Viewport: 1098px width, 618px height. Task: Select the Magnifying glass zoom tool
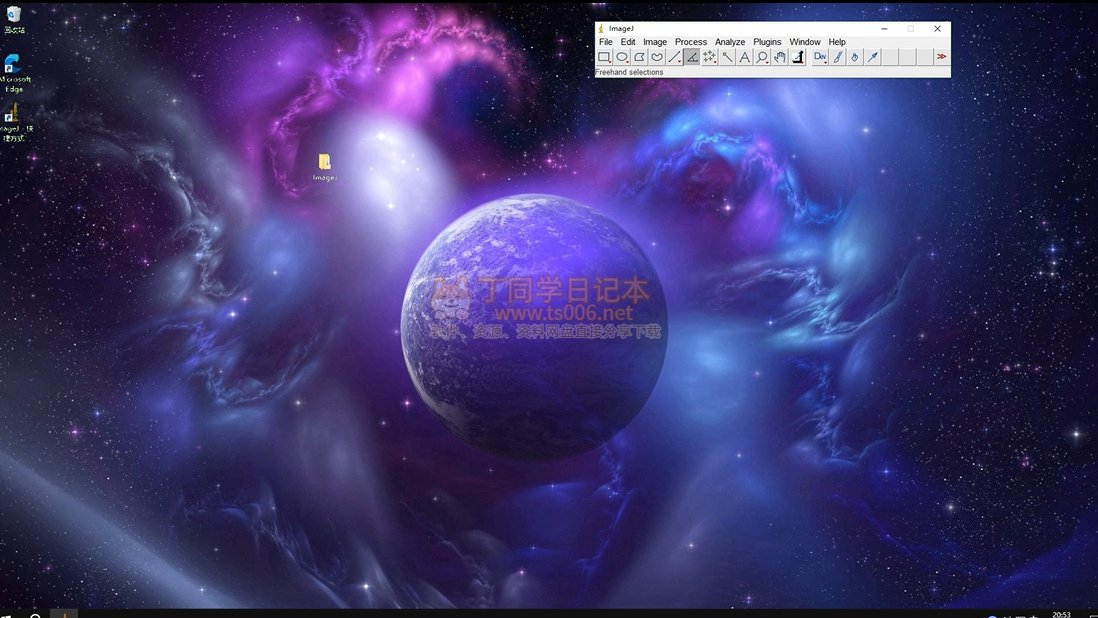(762, 58)
